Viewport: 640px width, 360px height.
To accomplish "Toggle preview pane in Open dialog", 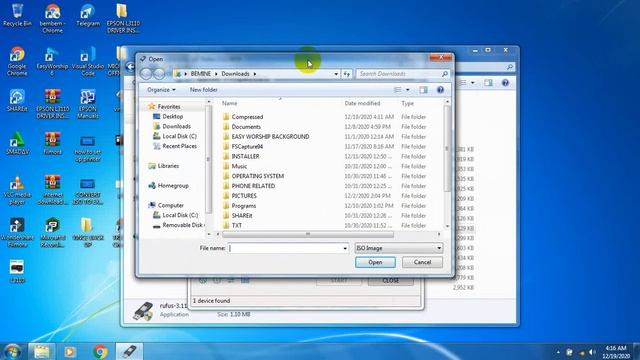I will (423, 90).
